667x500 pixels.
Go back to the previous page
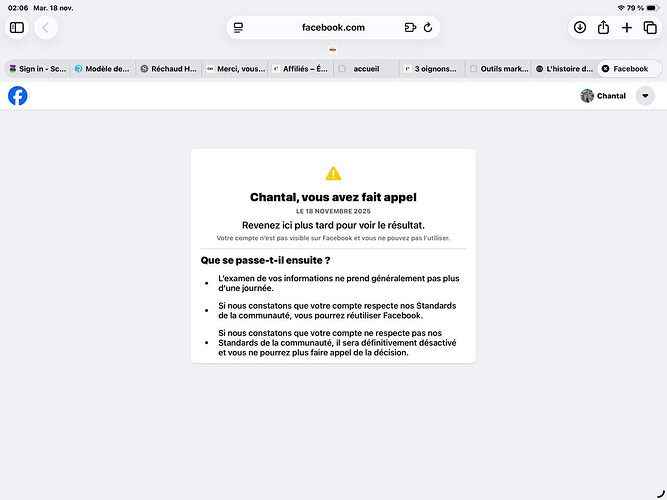46,28
